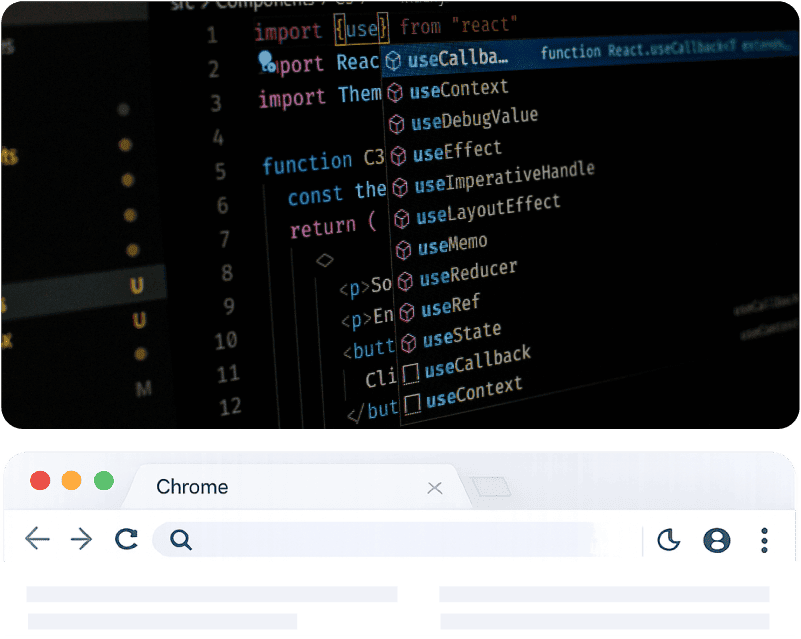Click the green maximize window button
This screenshot has width=801, height=639.
pyautogui.click(x=103, y=480)
